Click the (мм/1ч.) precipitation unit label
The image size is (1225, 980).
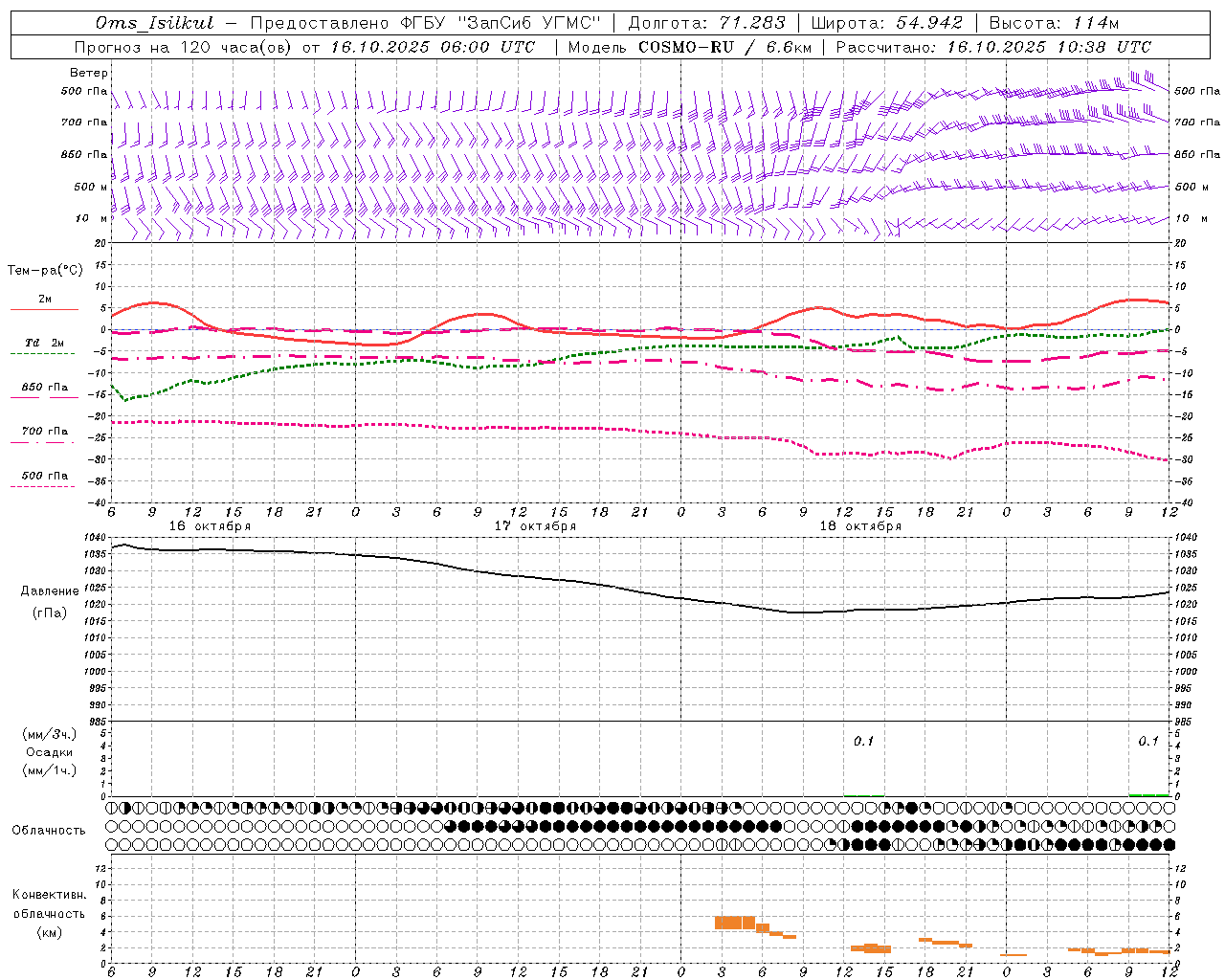click(x=50, y=770)
